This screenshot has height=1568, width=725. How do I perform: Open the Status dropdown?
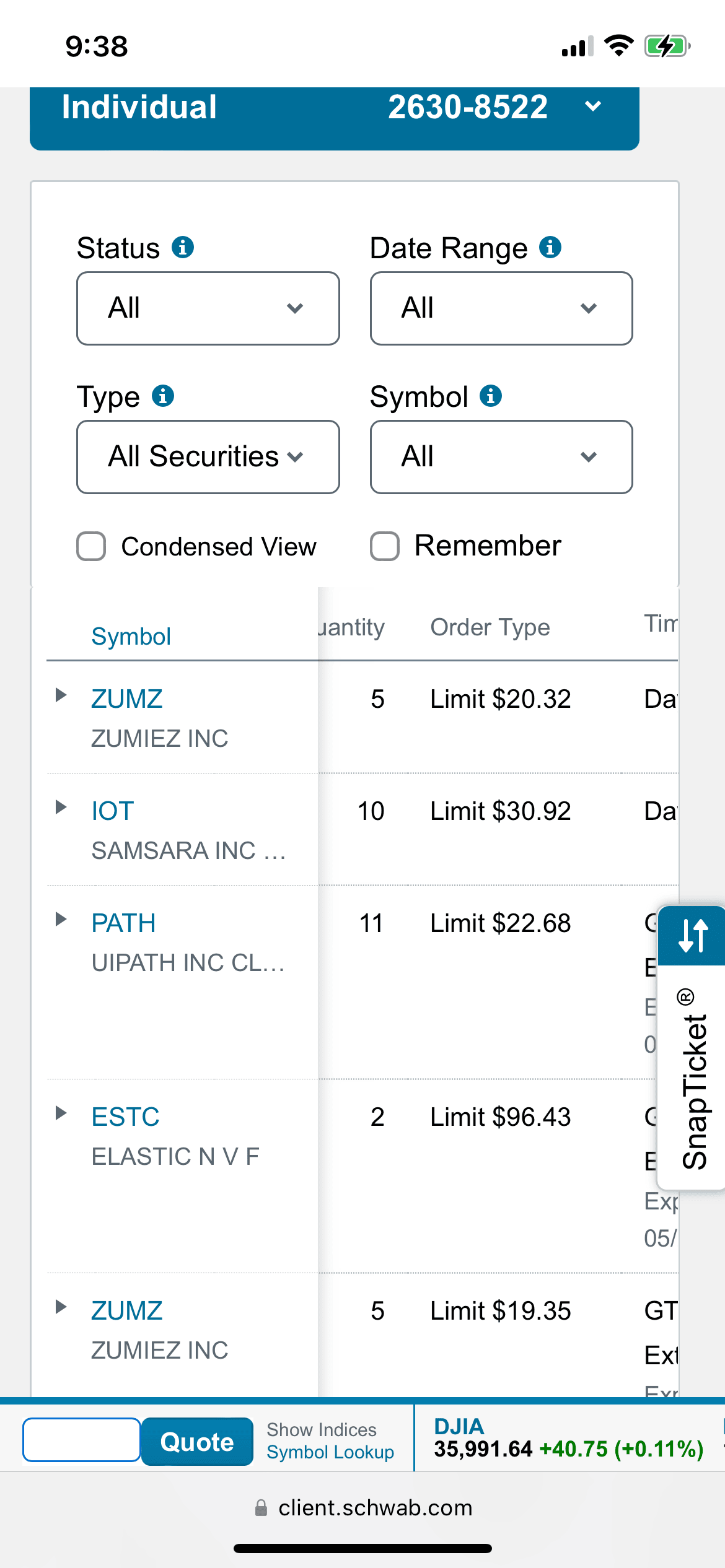coord(208,308)
